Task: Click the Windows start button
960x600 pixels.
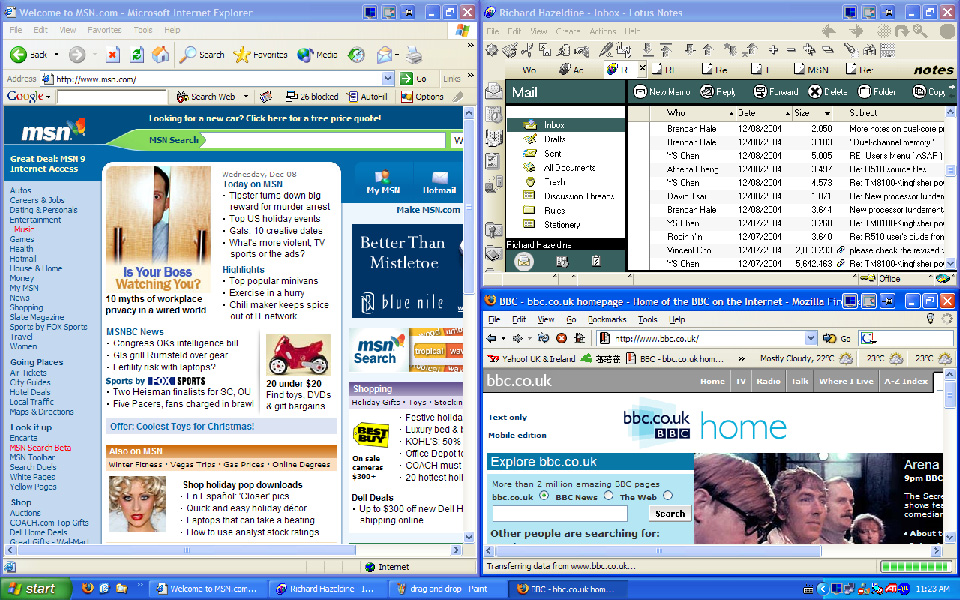Action: pyautogui.click(x=36, y=589)
